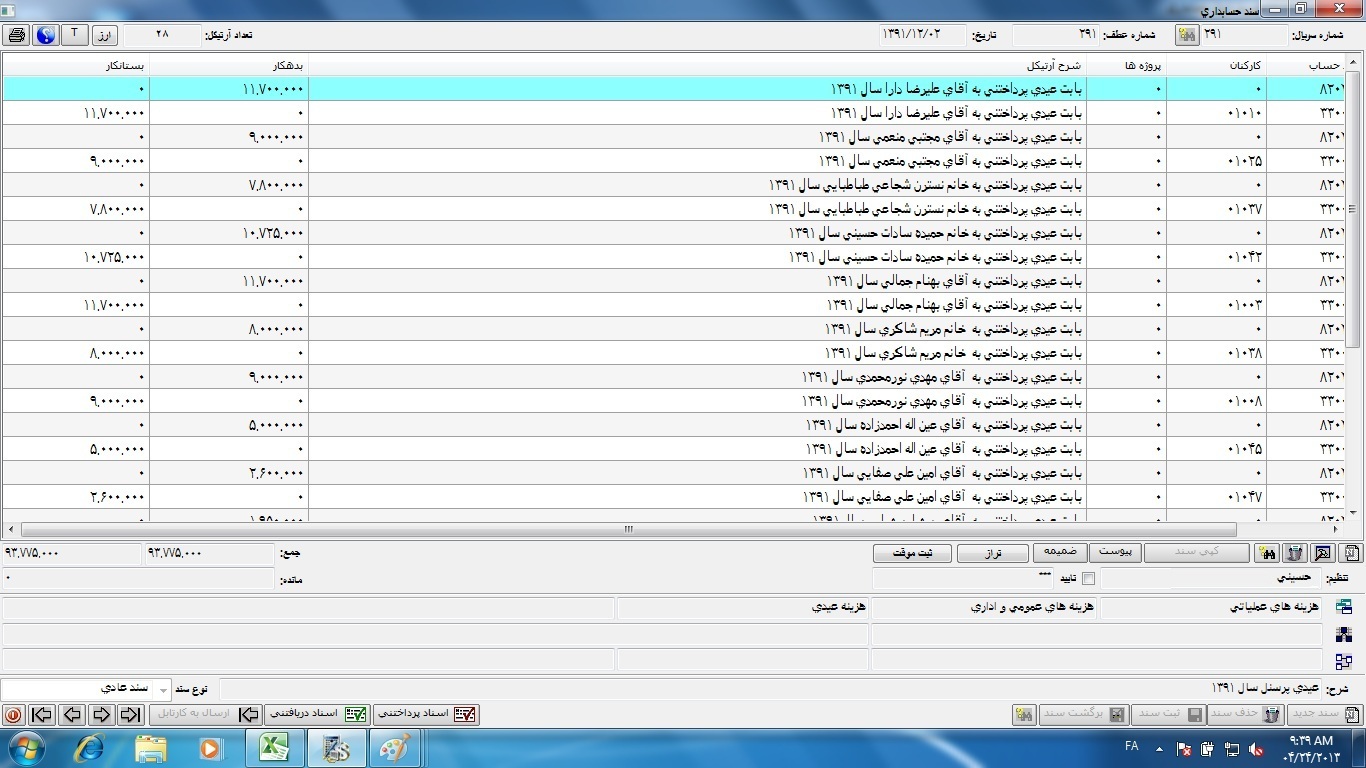Screen dimensions: 1366x768
Task: Click the برگشت سند revert button
Action: click(1083, 714)
